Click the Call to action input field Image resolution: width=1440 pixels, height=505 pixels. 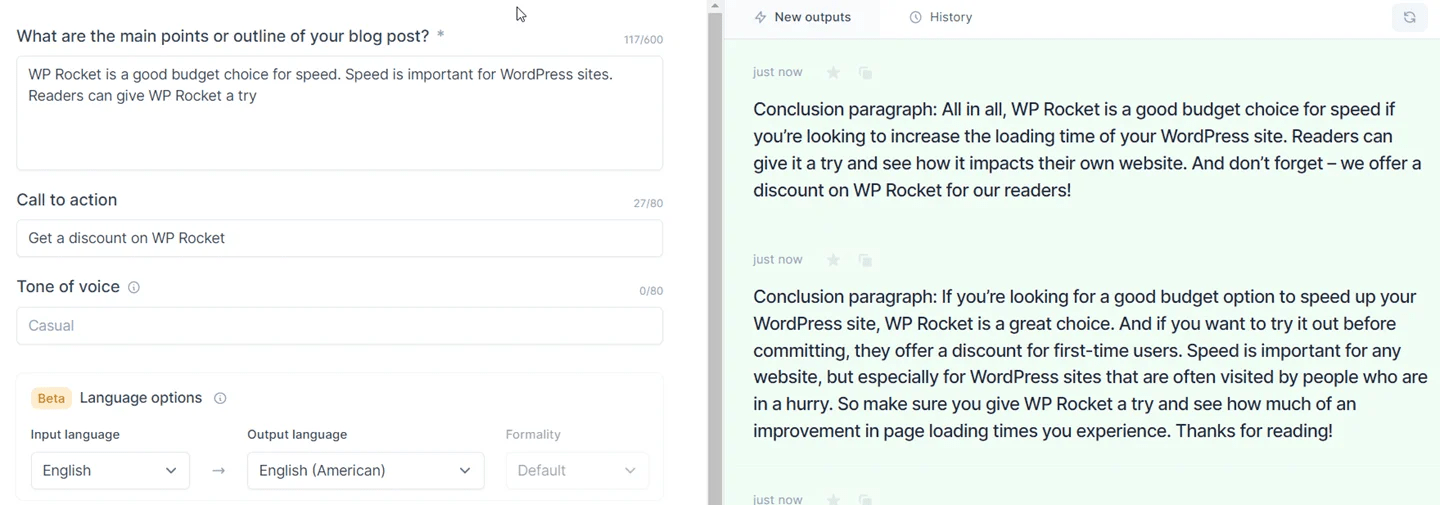coord(339,238)
